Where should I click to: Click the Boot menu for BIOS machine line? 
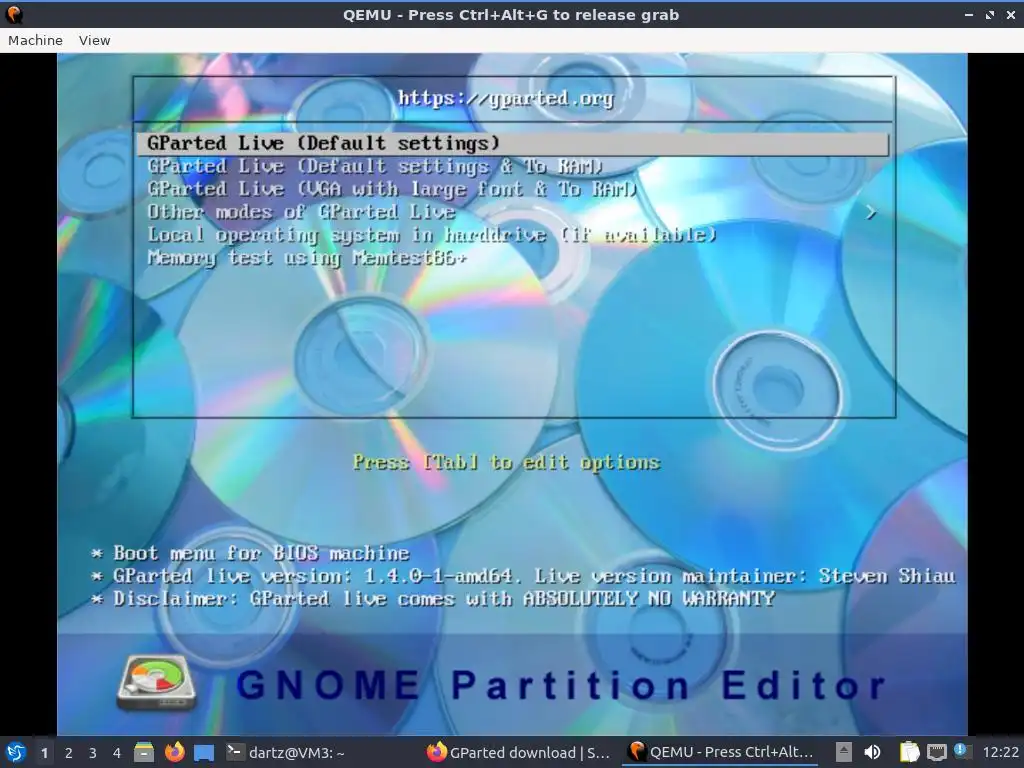[x=250, y=553]
